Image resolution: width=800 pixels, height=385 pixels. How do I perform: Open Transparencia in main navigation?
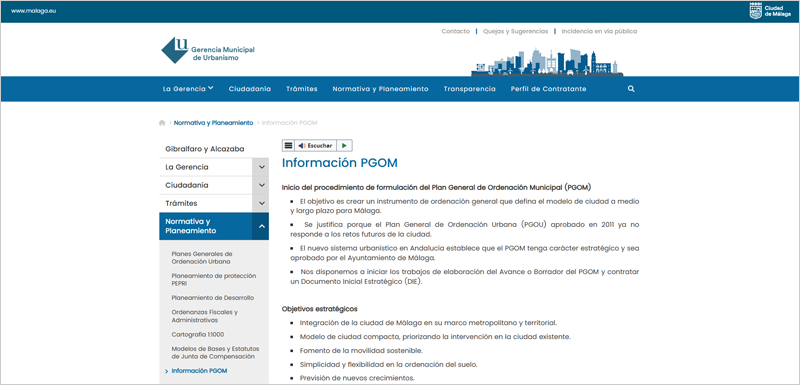[469, 89]
